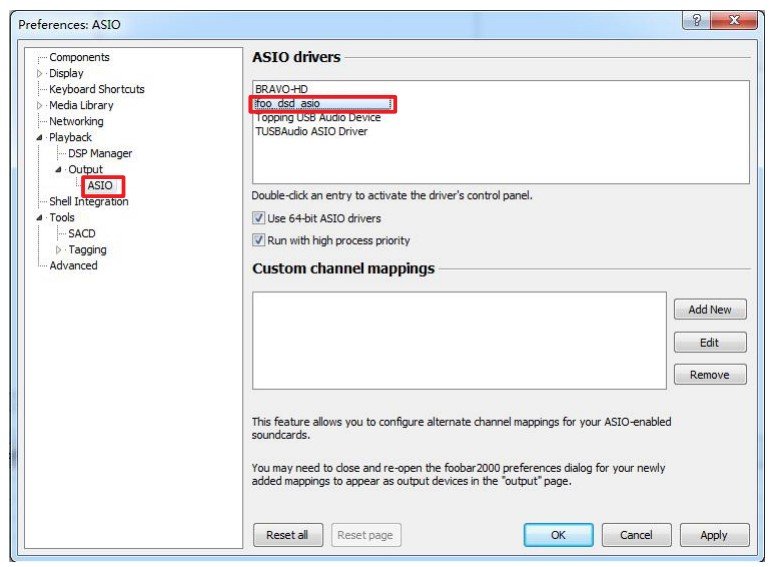Image resolution: width=774 pixels, height=567 pixels.
Task: Click the Remove mapping button
Action: (710, 375)
